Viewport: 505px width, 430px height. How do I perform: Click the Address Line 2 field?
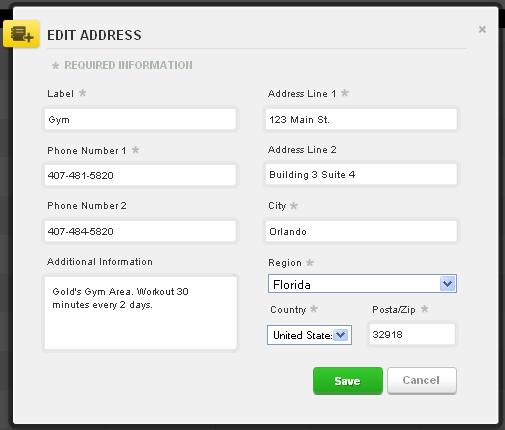[361, 174]
